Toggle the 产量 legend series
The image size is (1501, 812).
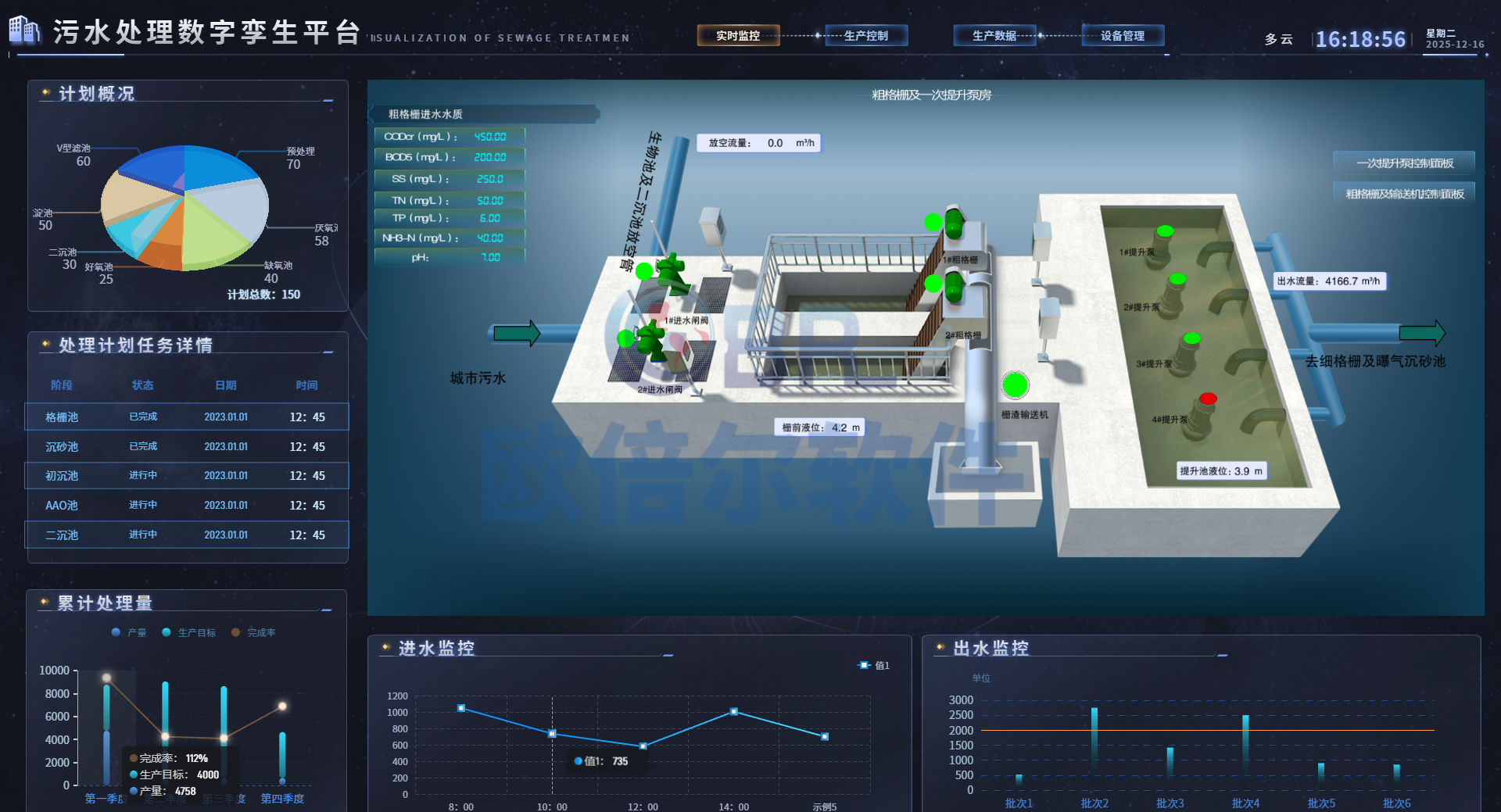[129, 632]
